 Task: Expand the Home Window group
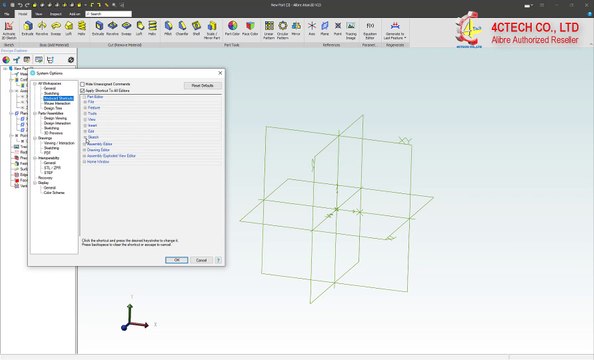[84, 162]
